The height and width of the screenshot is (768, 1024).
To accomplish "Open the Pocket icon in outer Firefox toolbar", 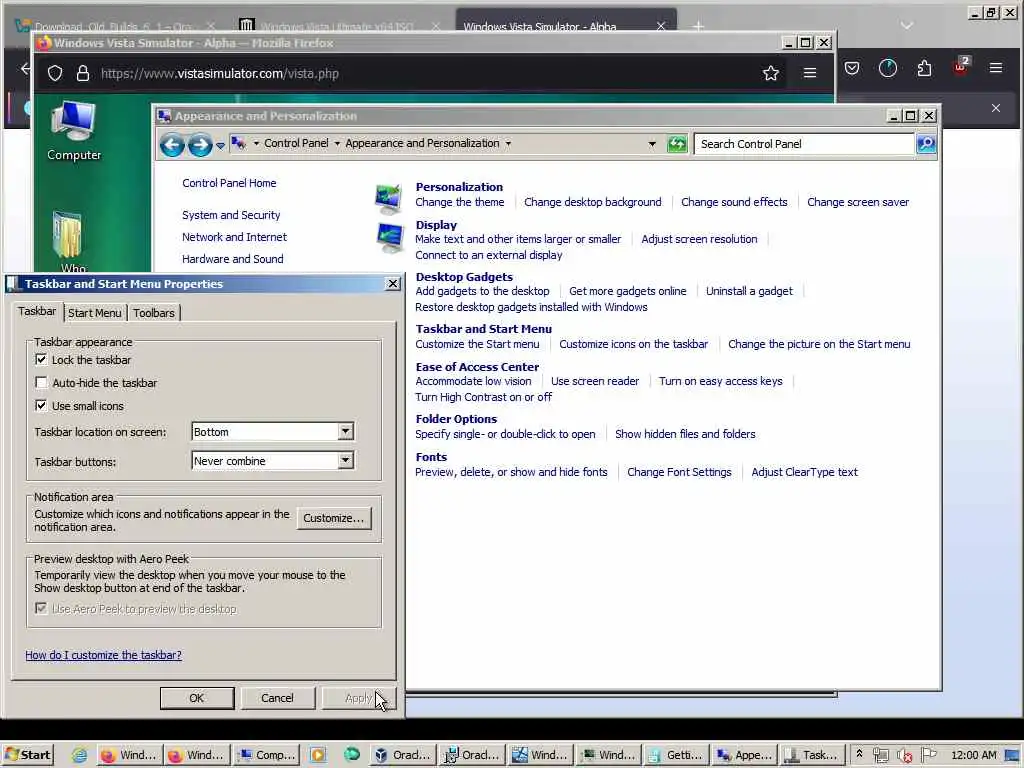I will point(852,68).
